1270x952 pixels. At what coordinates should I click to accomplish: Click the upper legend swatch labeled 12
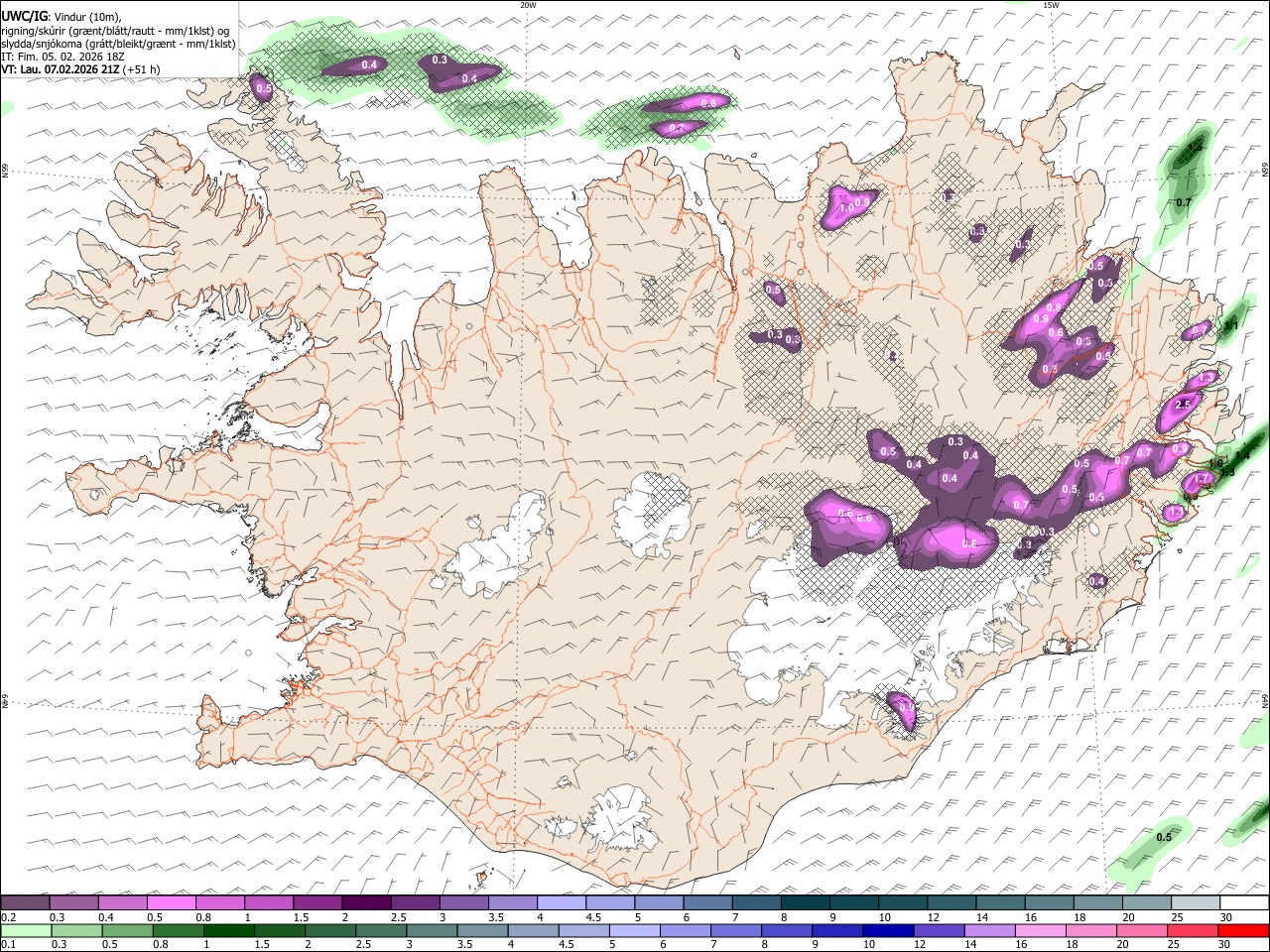pyautogui.click(x=951, y=903)
